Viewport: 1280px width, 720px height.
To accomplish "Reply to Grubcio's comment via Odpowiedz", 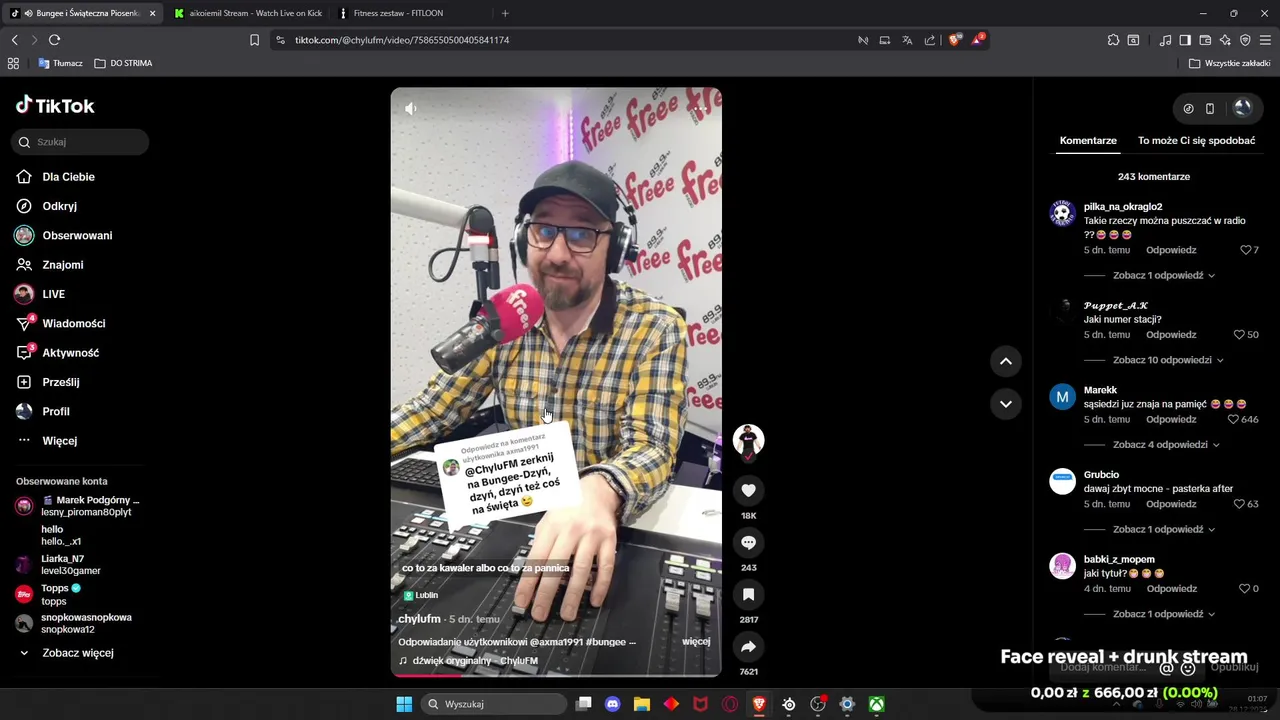I will (x=1171, y=504).
